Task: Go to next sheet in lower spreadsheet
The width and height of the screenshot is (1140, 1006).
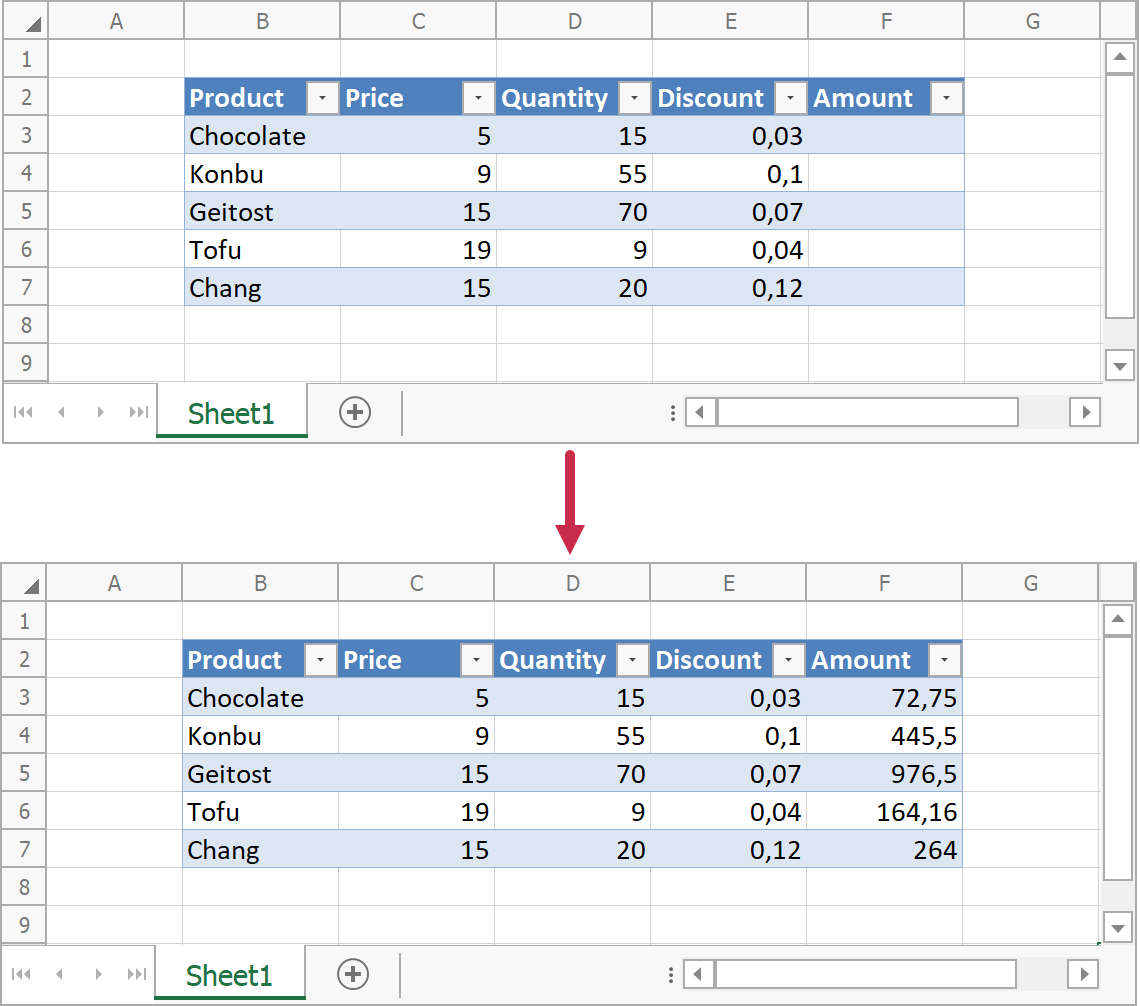Action: (x=98, y=974)
